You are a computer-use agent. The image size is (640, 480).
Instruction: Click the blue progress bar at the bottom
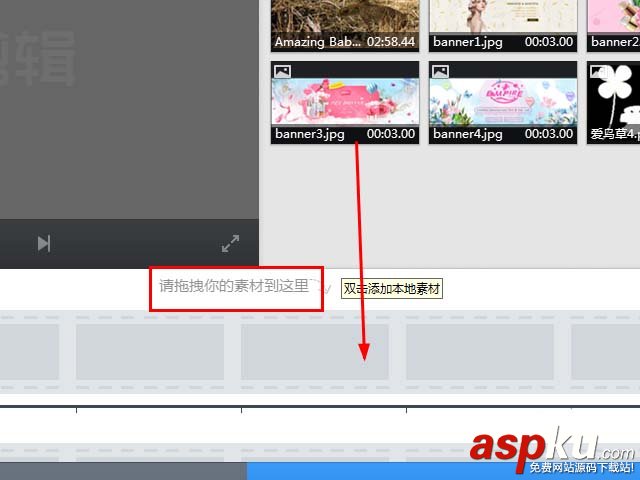coord(443,471)
